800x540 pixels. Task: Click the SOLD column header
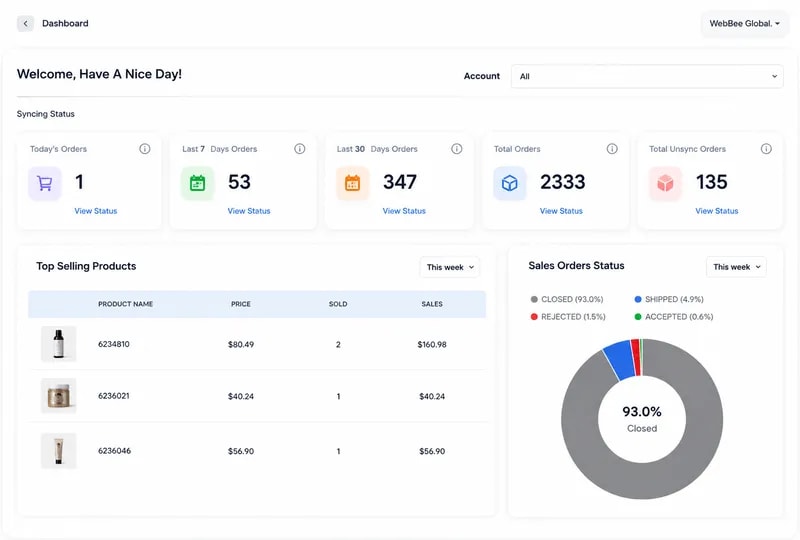(338, 304)
